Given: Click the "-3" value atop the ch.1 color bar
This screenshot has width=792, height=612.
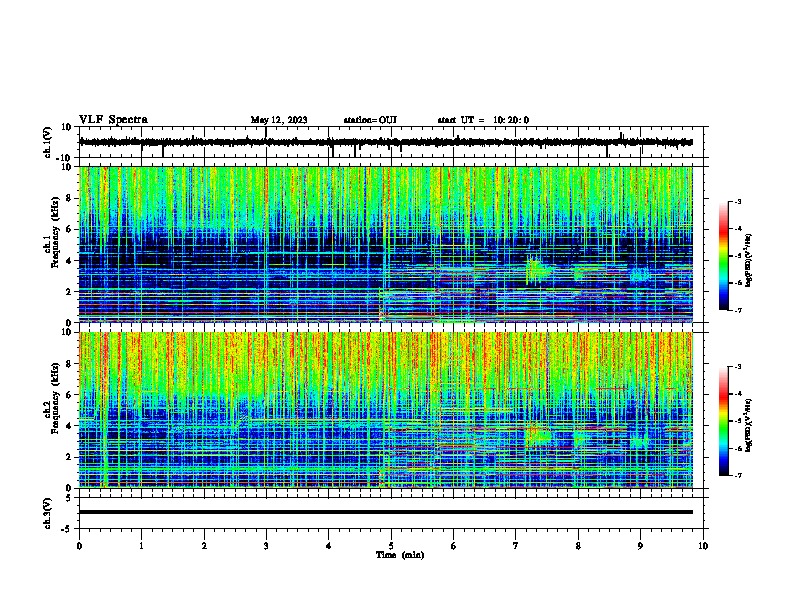Looking at the screenshot, I should click(737, 201).
